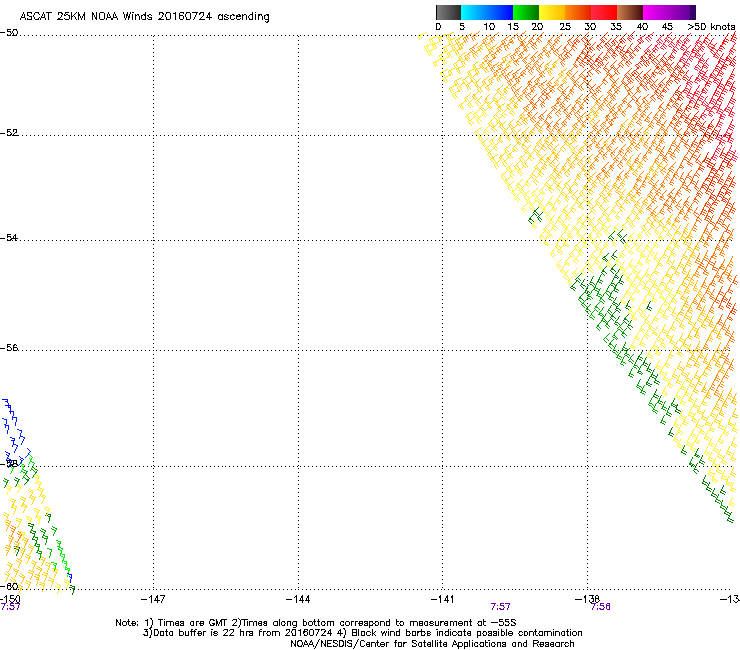Click the -54 latitude axis label
740x650 pixels.
(9, 237)
